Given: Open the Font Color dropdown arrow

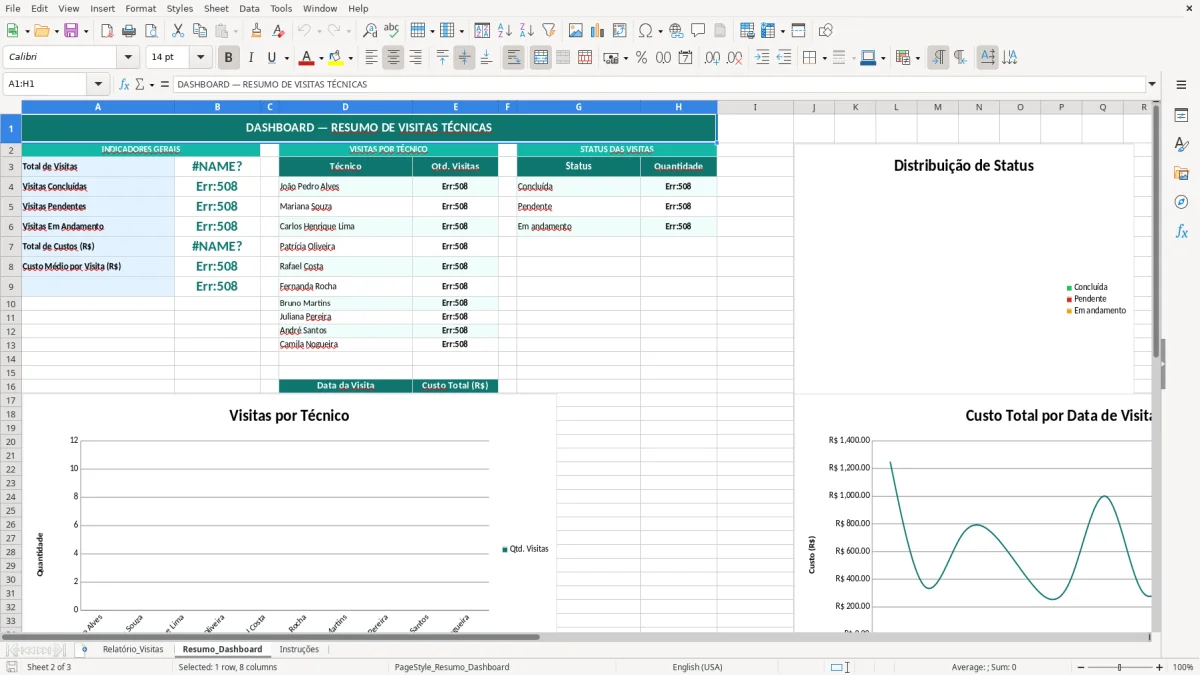Looking at the screenshot, I should coord(321,58).
